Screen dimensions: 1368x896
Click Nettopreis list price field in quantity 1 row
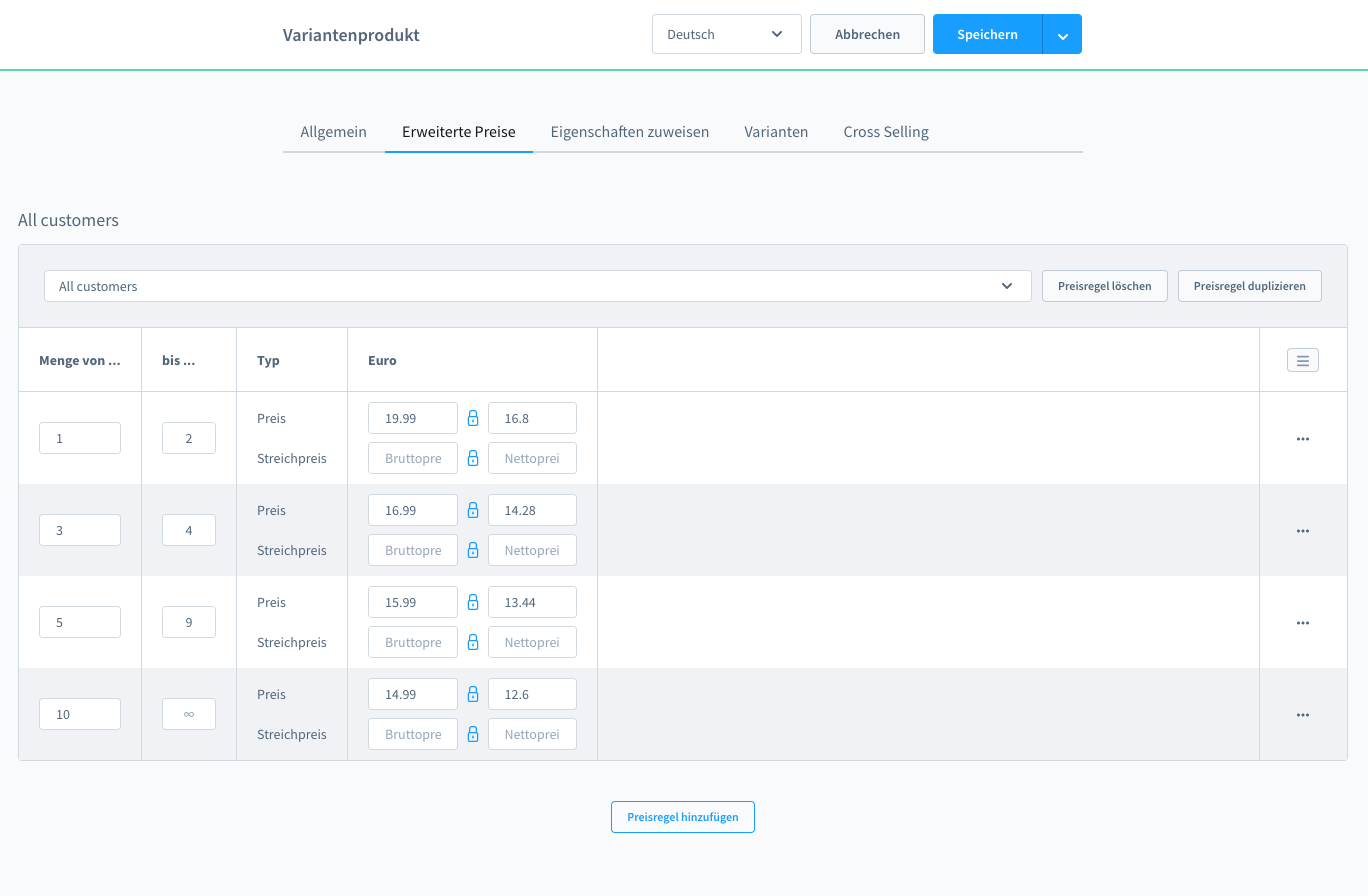click(532, 458)
